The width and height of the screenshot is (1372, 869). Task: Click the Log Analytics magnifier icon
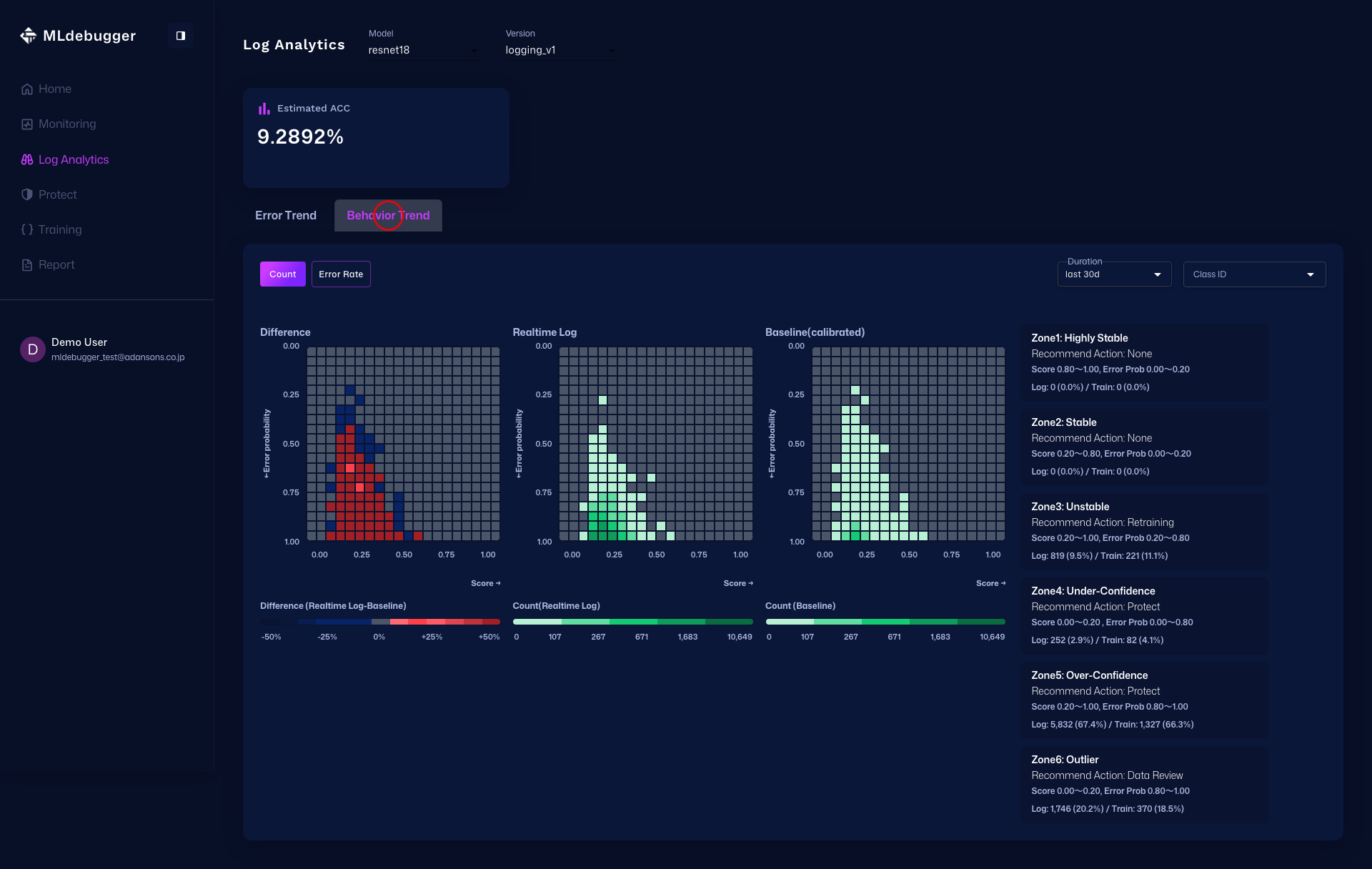coord(27,159)
